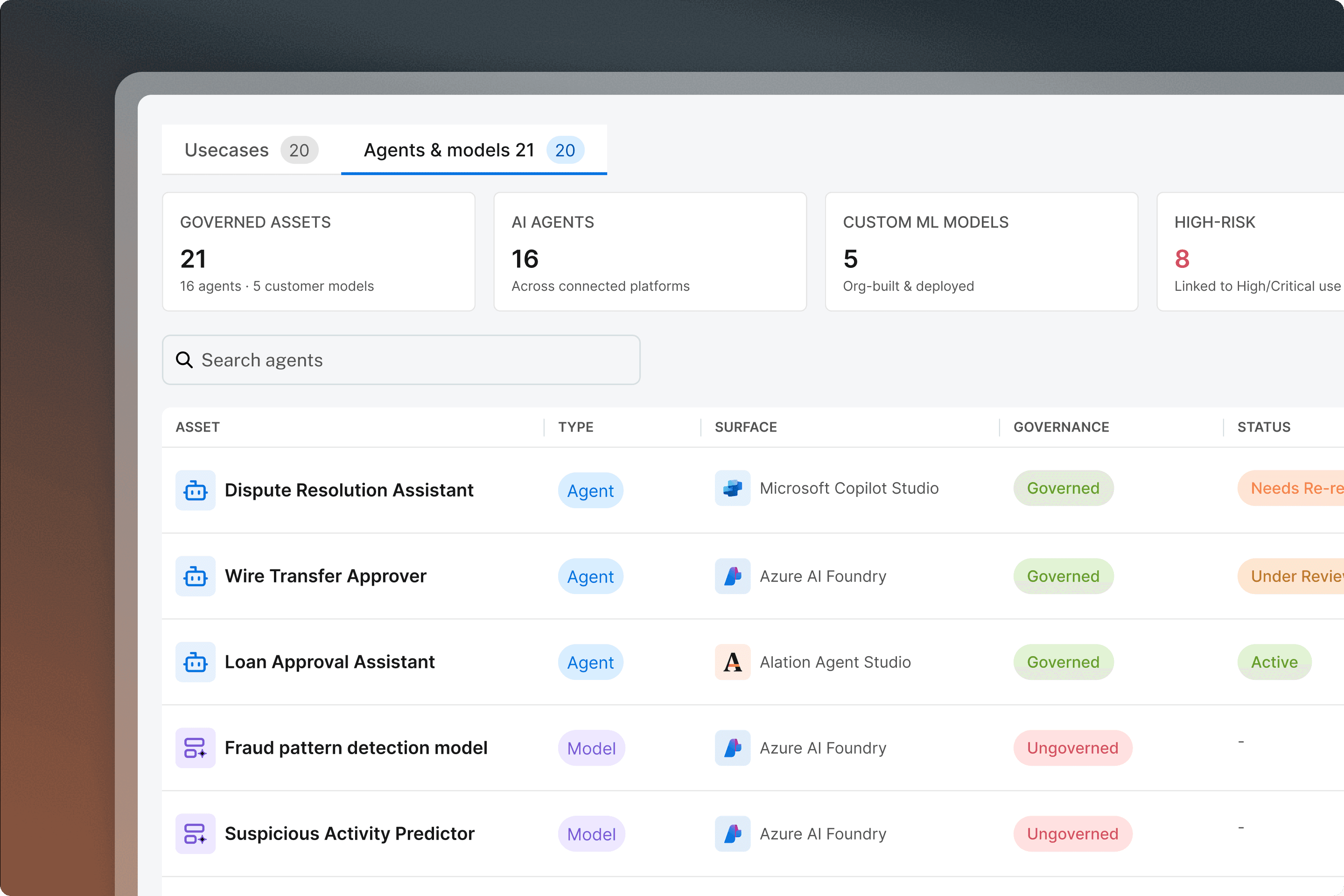Click Azure AI Foundry logo in Fraud pattern row
The width and height of the screenshot is (1344, 896).
[x=733, y=748]
